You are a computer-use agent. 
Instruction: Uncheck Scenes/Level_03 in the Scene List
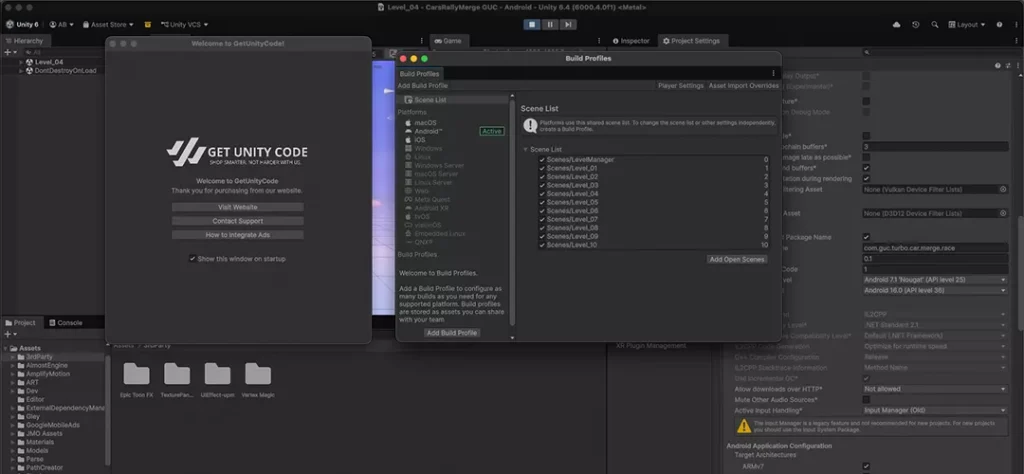click(x=542, y=185)
